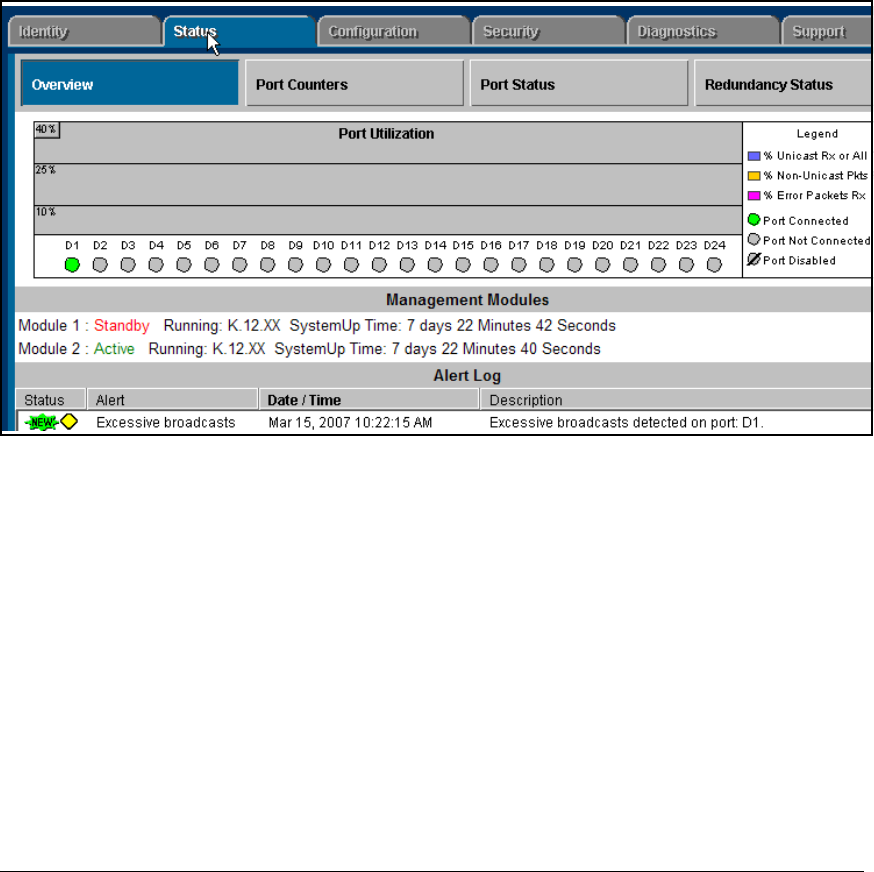
Task: Click the Port Not Connected legend icon
Action: [x=754, y=240]
